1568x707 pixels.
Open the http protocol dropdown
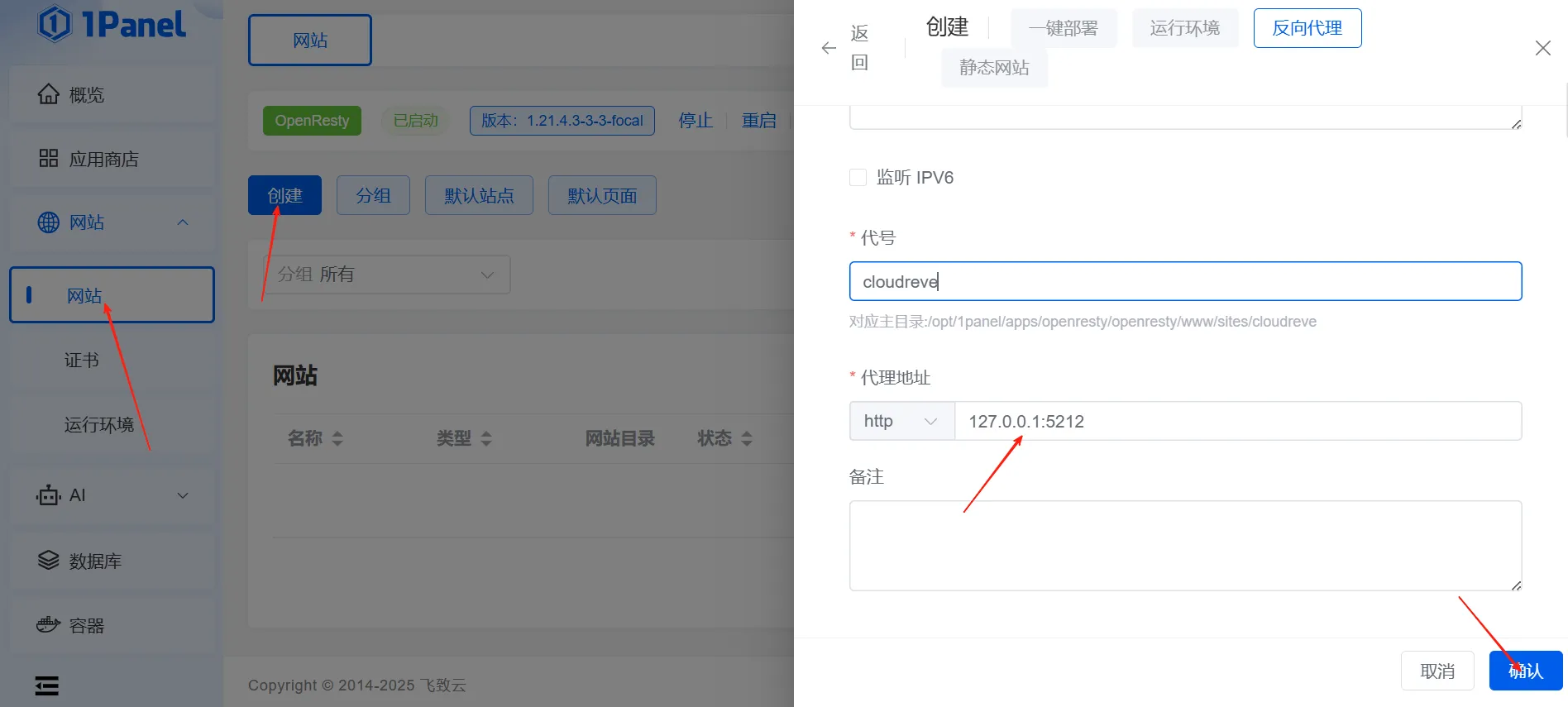click(901, 421)
